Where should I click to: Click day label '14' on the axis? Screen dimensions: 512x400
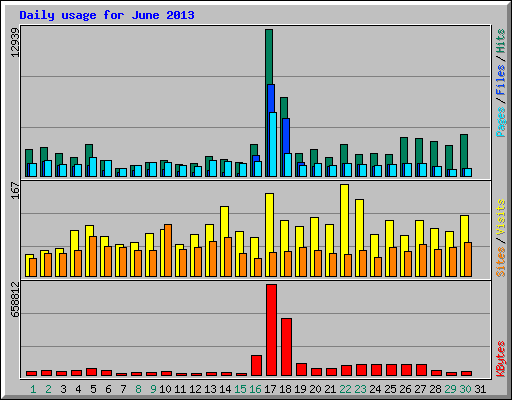coord(225,389)
